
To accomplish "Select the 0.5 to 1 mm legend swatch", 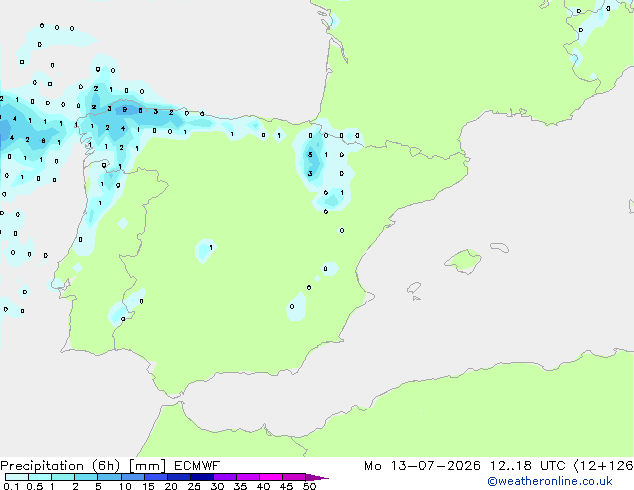I will tap(40, 477).
